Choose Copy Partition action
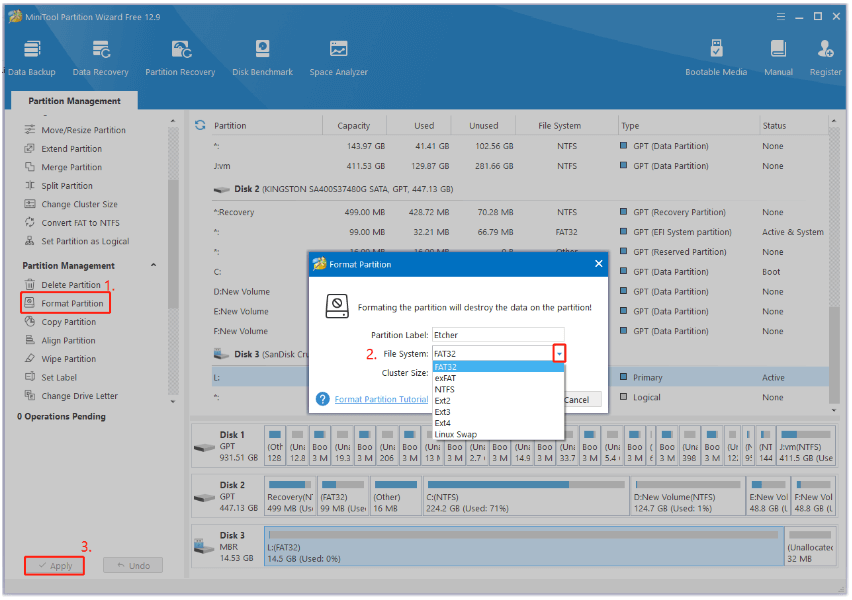The height and width of the screenshot is (600, 852). 60,322
